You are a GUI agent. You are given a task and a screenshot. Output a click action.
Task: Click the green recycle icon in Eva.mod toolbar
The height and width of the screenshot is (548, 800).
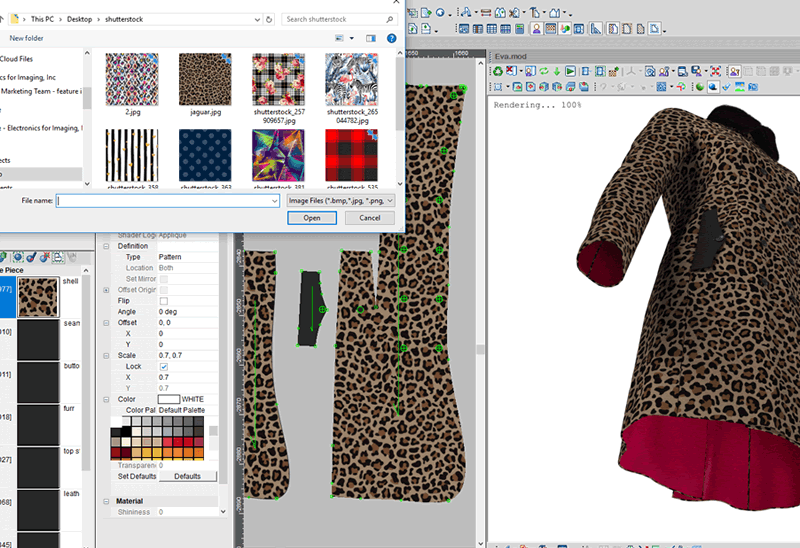(498, 71)
